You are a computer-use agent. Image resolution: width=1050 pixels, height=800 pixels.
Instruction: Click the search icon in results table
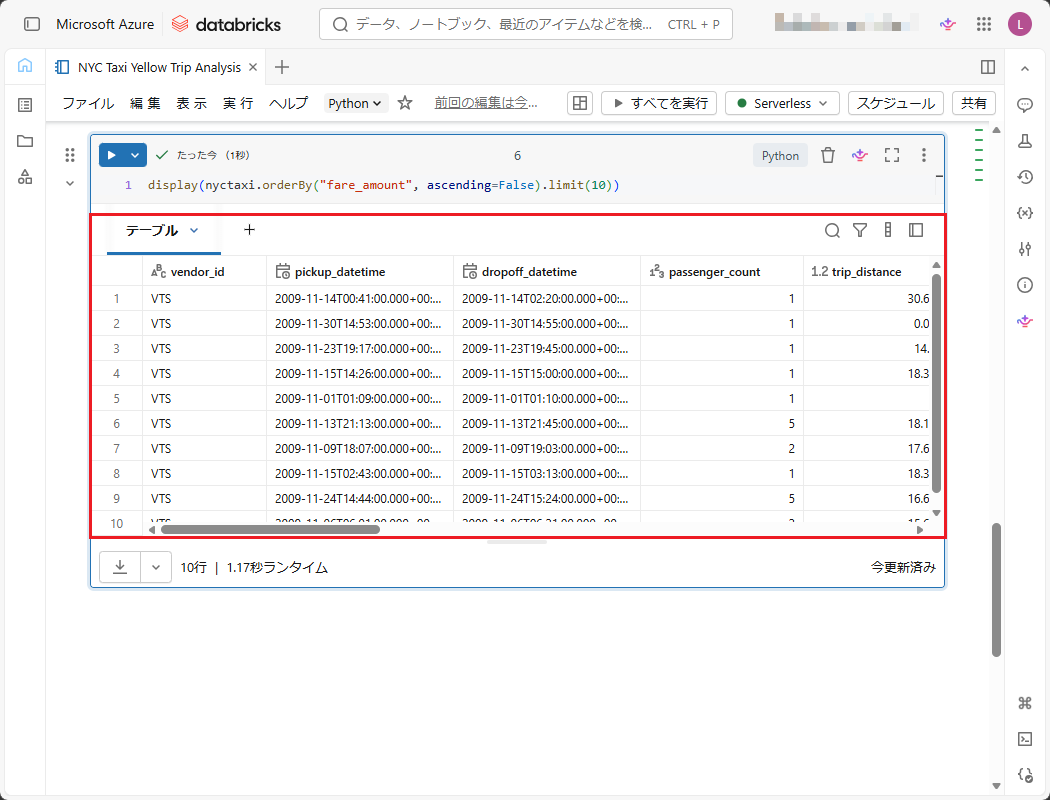(x=832, y=231)
